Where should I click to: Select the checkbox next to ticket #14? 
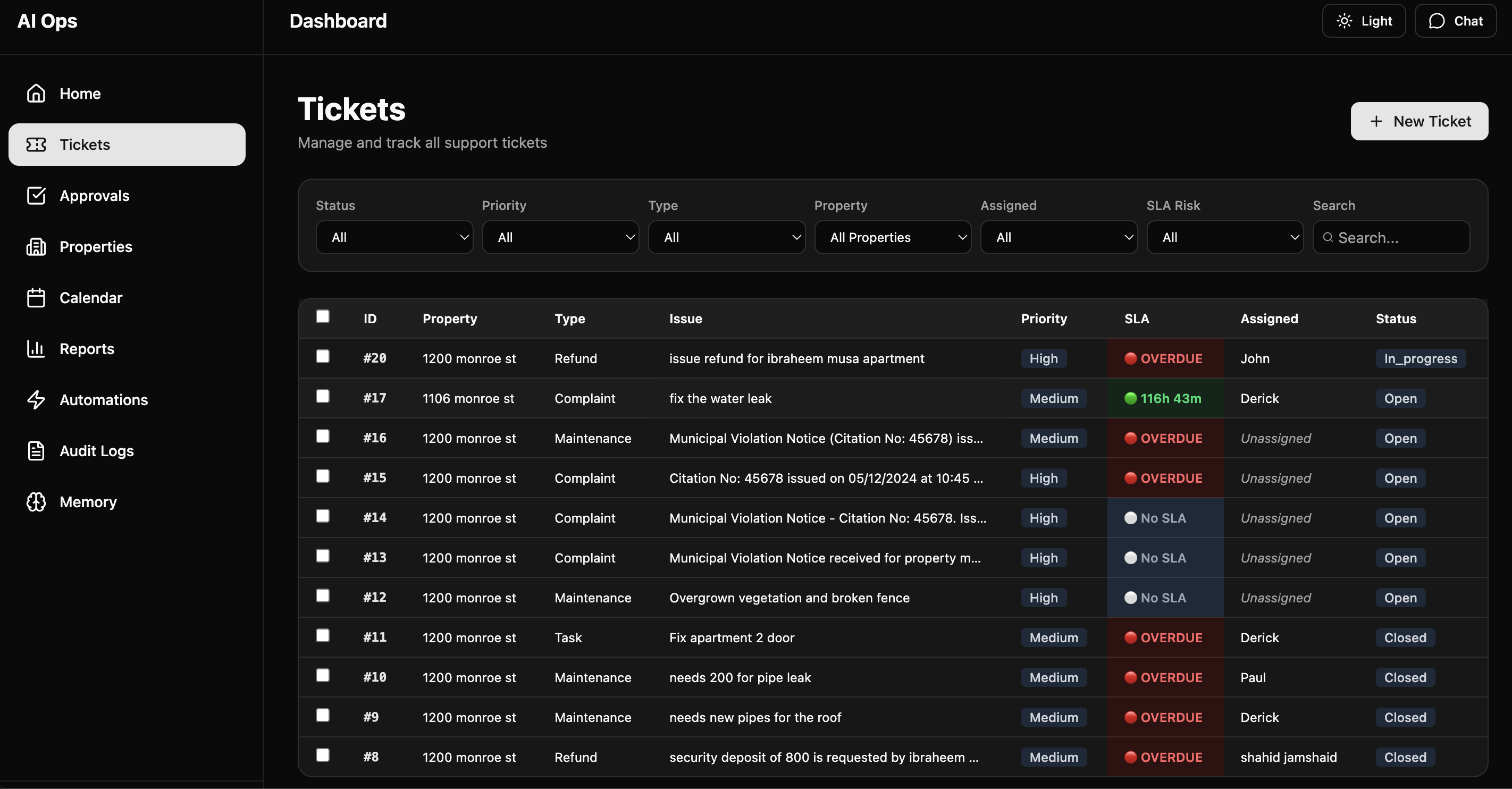click(x=322, y=516)
